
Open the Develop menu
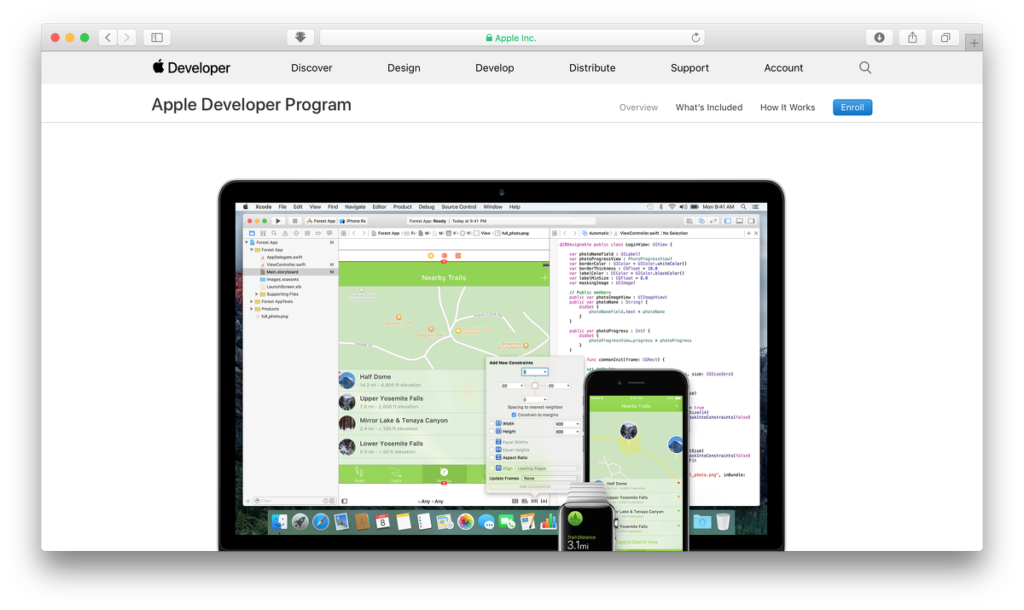(494, 68)
